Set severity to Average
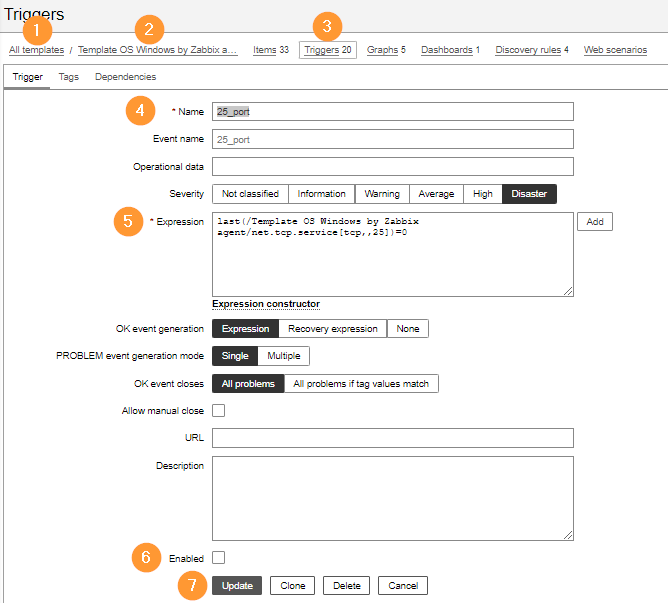The width and height of the screenshot is (668, 603). 436,194
